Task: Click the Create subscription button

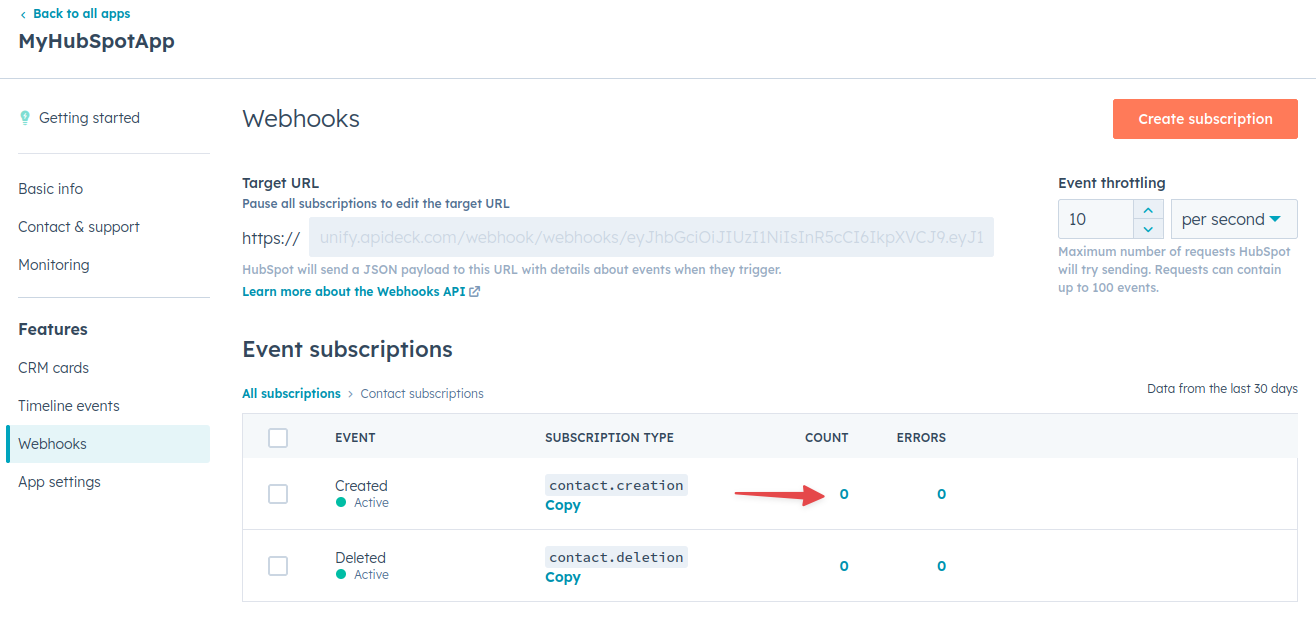Action: 1205,119
